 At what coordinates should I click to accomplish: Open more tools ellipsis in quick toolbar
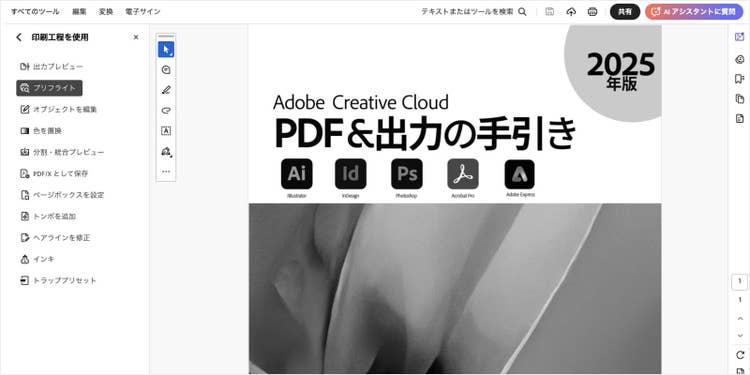coord(166,171)
